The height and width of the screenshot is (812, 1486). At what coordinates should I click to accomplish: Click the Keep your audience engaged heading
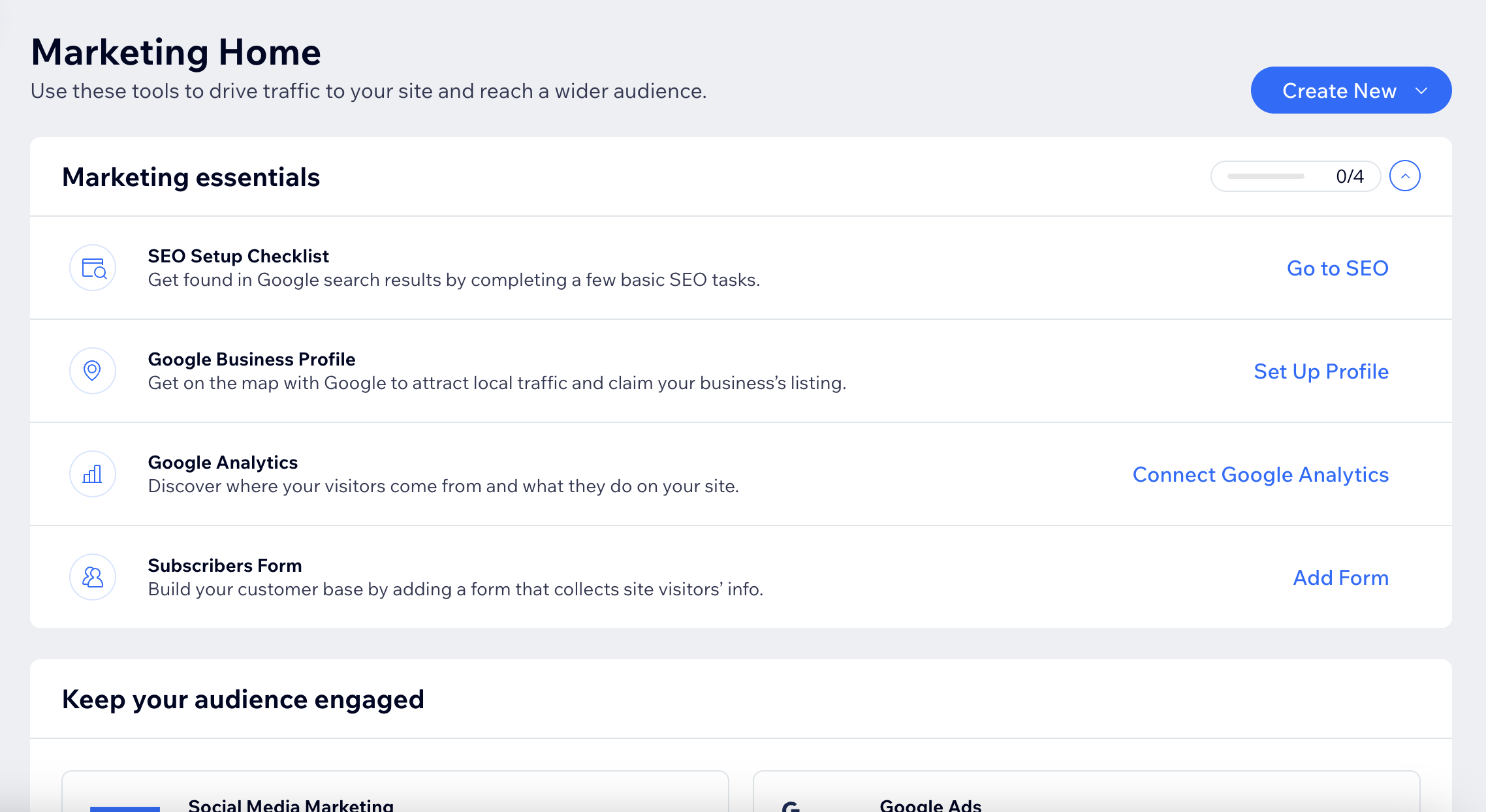click(243, 699)
